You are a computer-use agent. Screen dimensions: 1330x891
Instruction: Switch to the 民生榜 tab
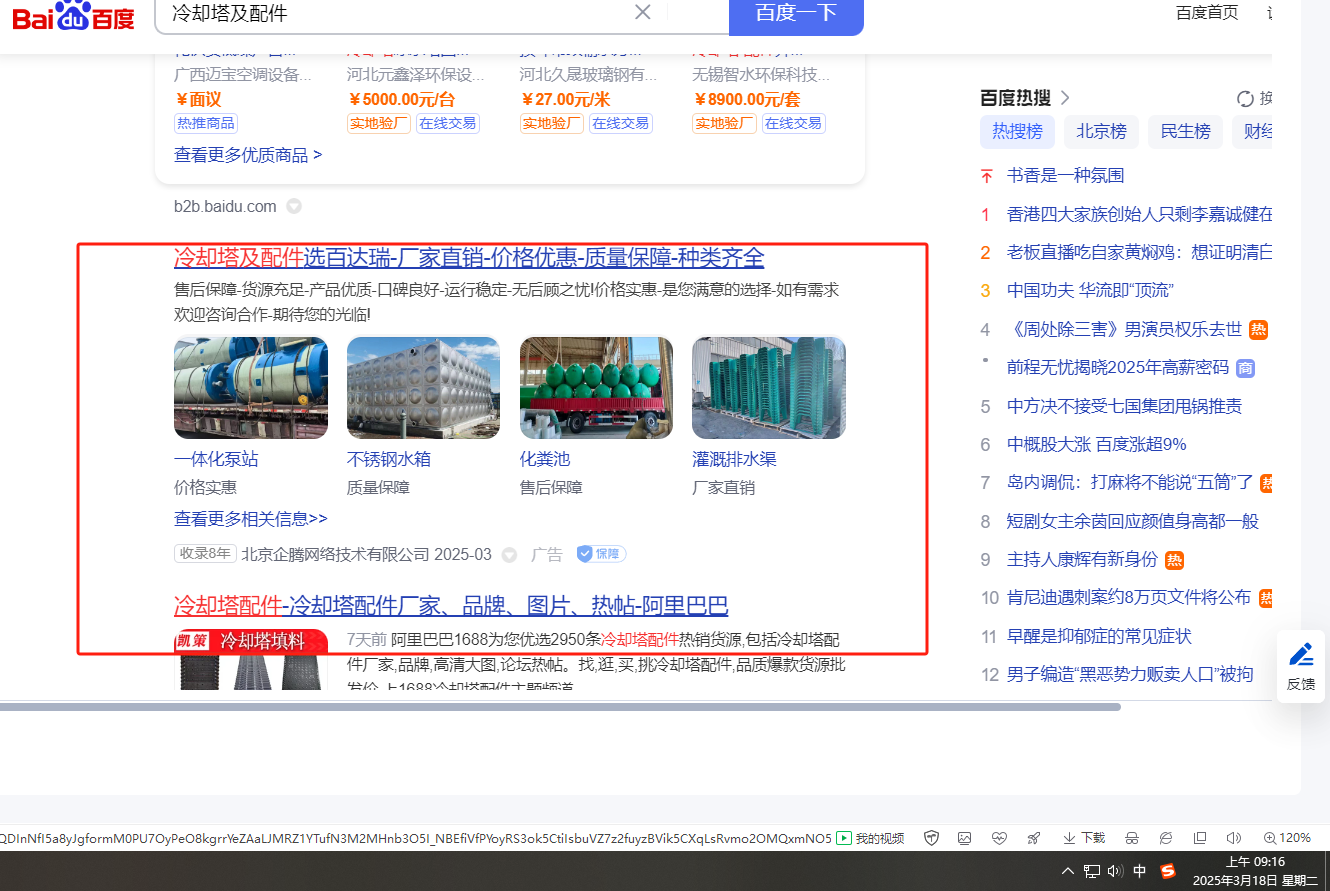[1185, 131]
